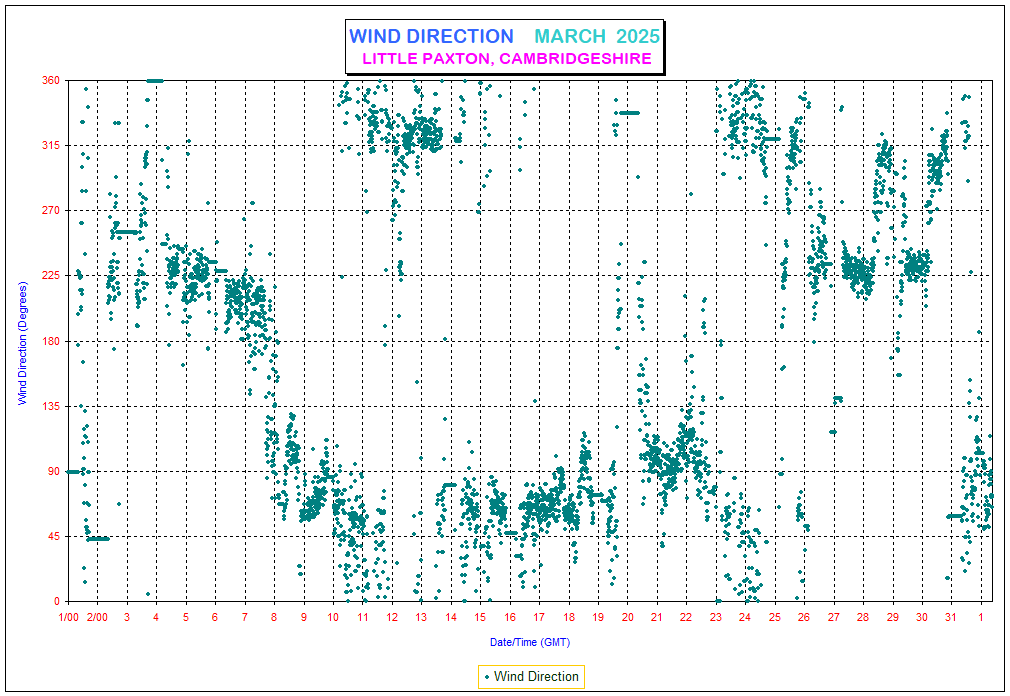Click the 315 label on the degrees axis
1010x696 pixels.
click(52, 146)
